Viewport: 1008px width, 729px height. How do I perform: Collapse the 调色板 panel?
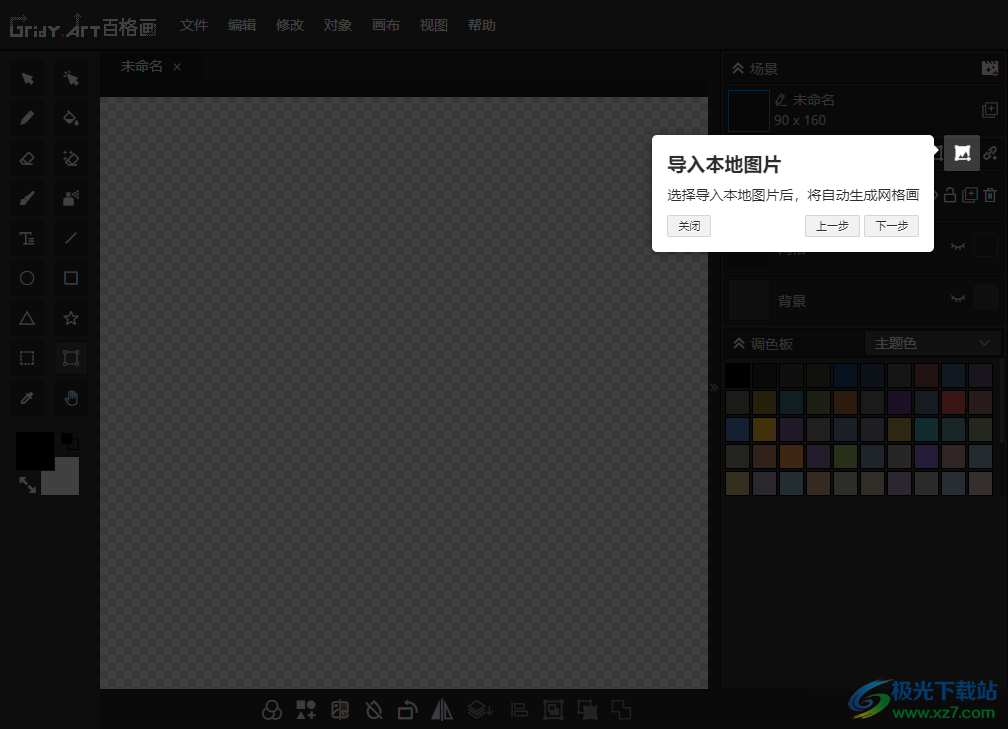coord(738,342)
